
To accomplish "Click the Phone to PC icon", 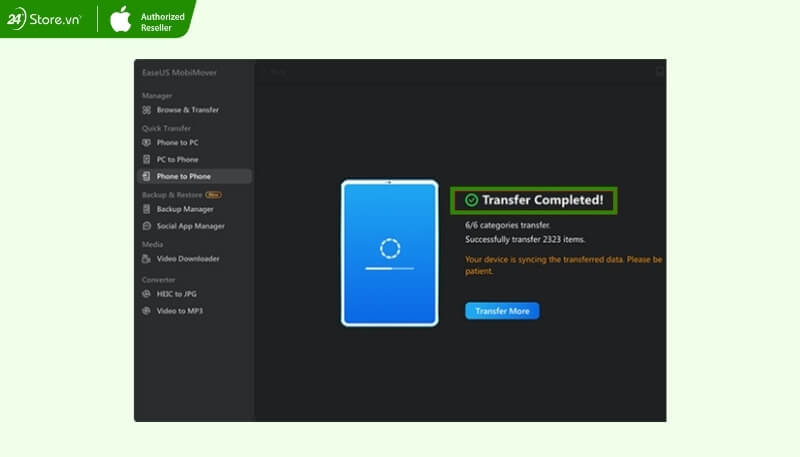I will tap(147, 142).
